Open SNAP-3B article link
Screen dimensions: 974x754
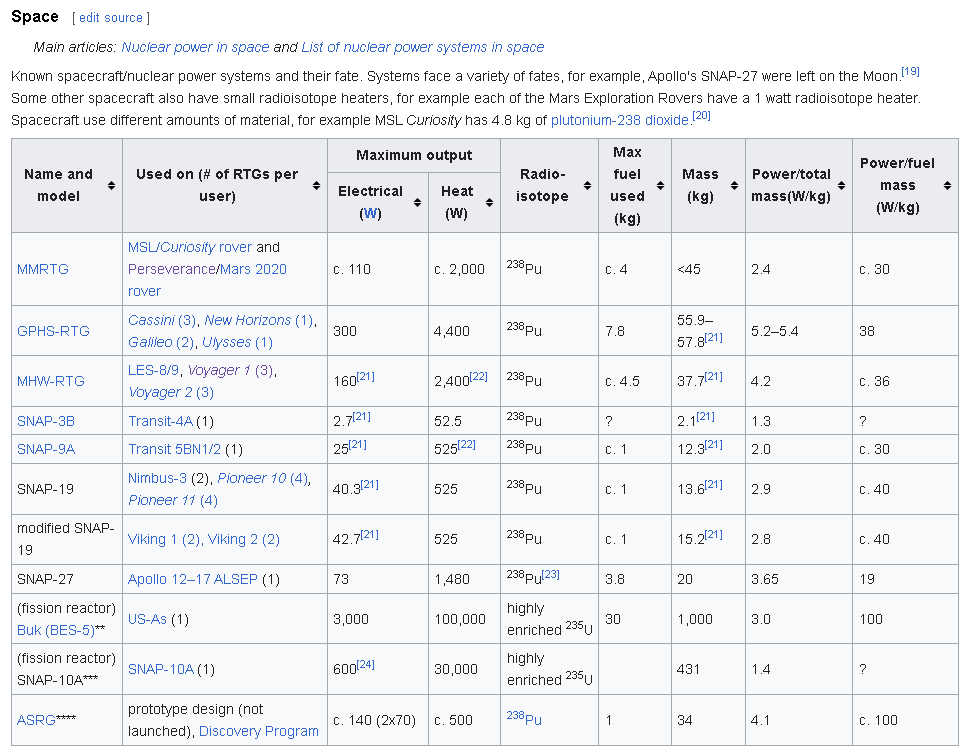[46, 422]
